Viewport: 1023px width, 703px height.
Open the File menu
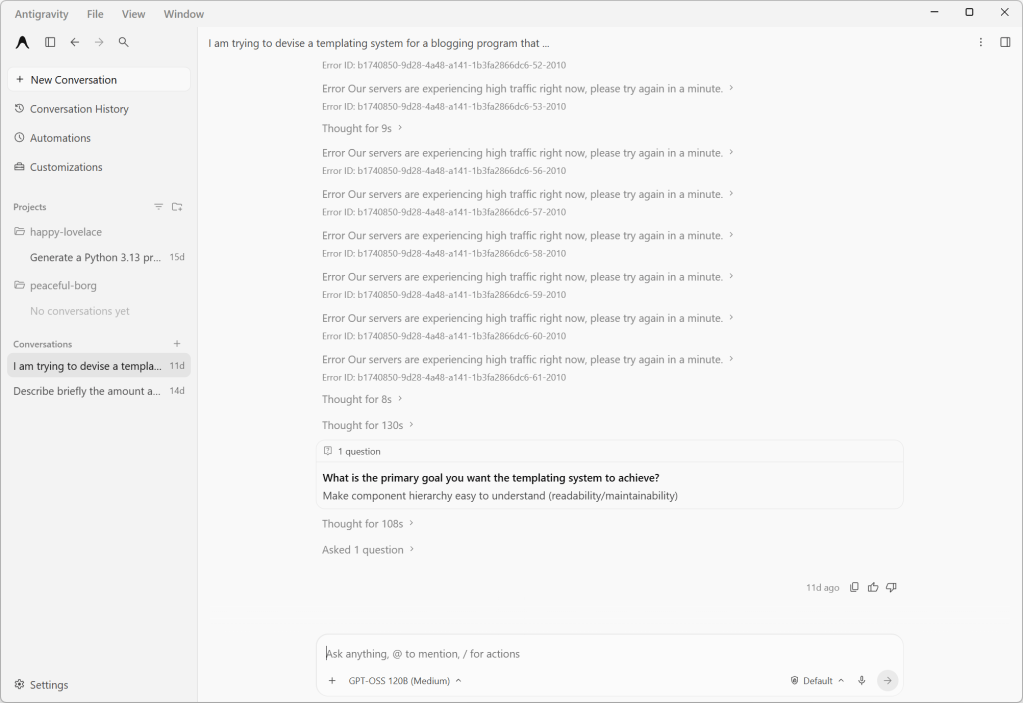(95, 14)
